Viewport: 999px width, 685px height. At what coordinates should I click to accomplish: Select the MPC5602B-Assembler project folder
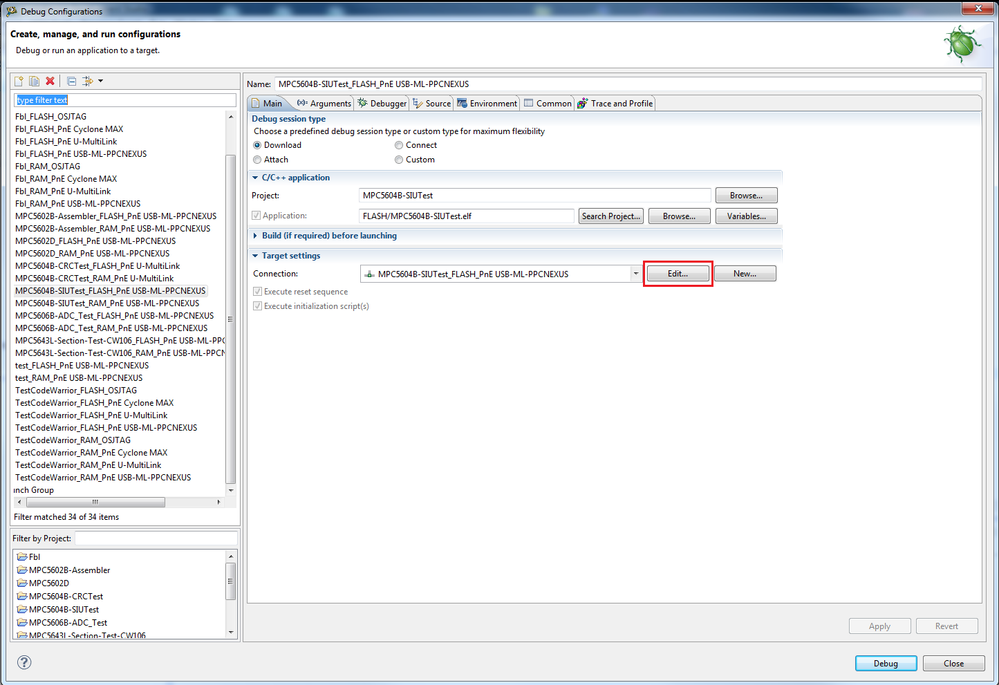tap(64, 570)
